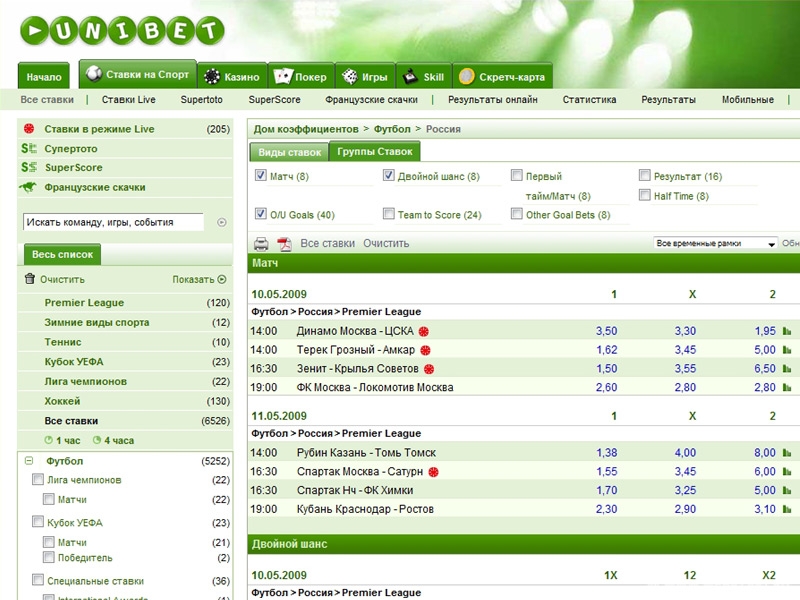The width and height of the screenshot is (800, 600).
Task: Open Premier League in the sidebar list
Action: [x=84, y=302]
